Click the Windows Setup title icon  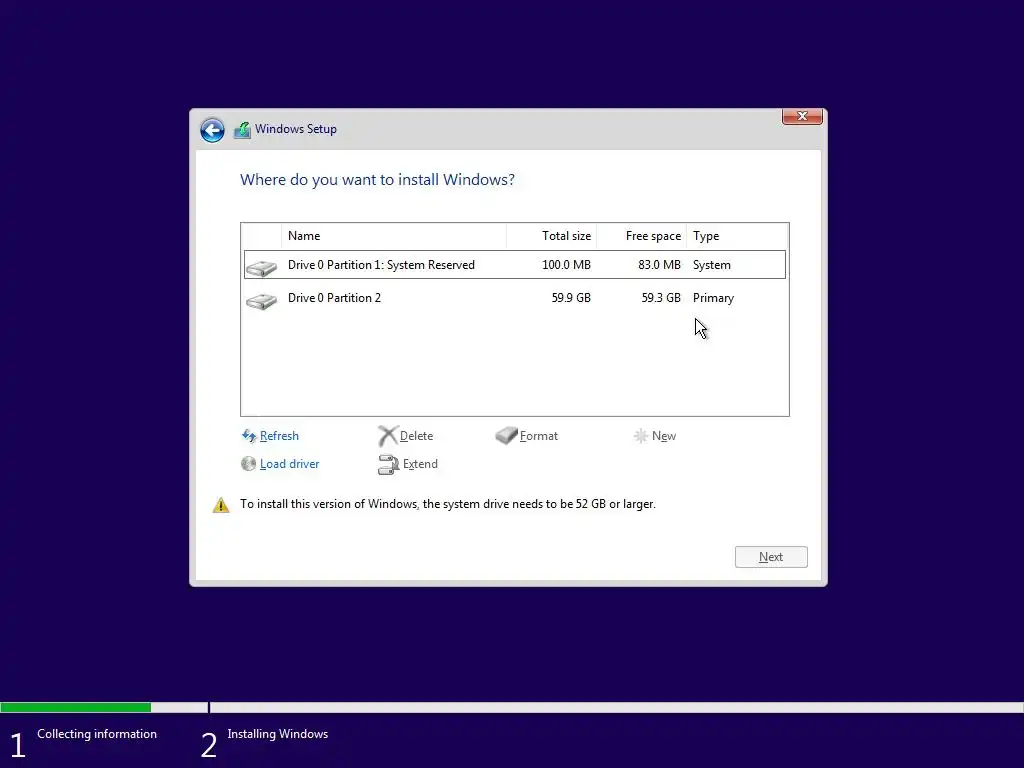tap(242, 130)
